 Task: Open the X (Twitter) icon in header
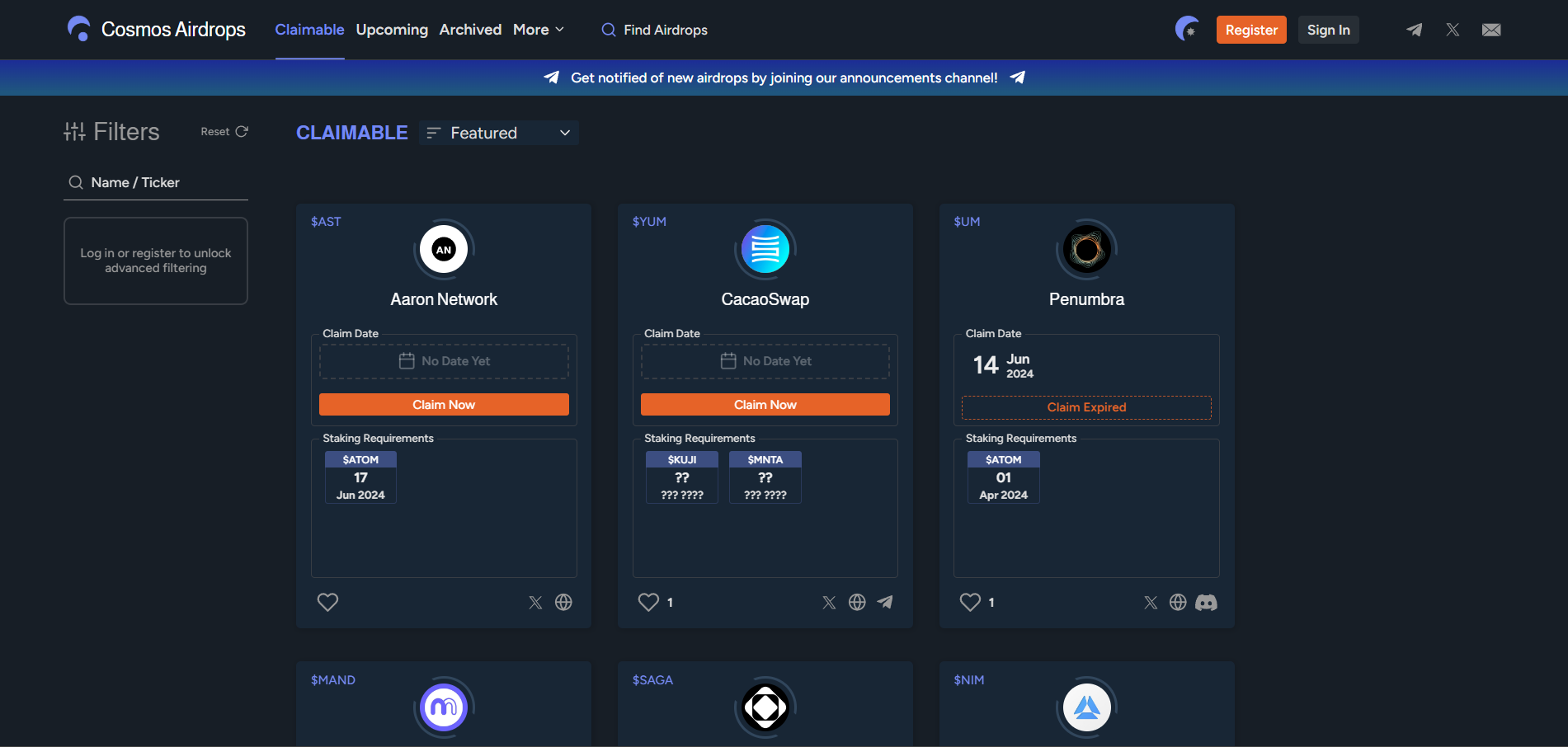[1453, 30]
